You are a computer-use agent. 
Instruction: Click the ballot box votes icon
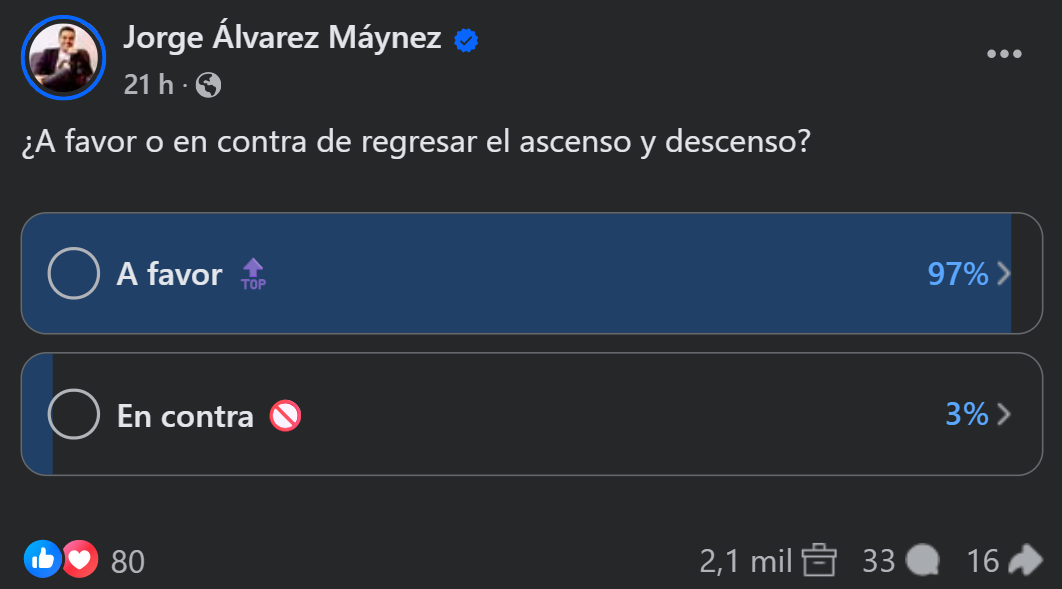click(819, 560)
